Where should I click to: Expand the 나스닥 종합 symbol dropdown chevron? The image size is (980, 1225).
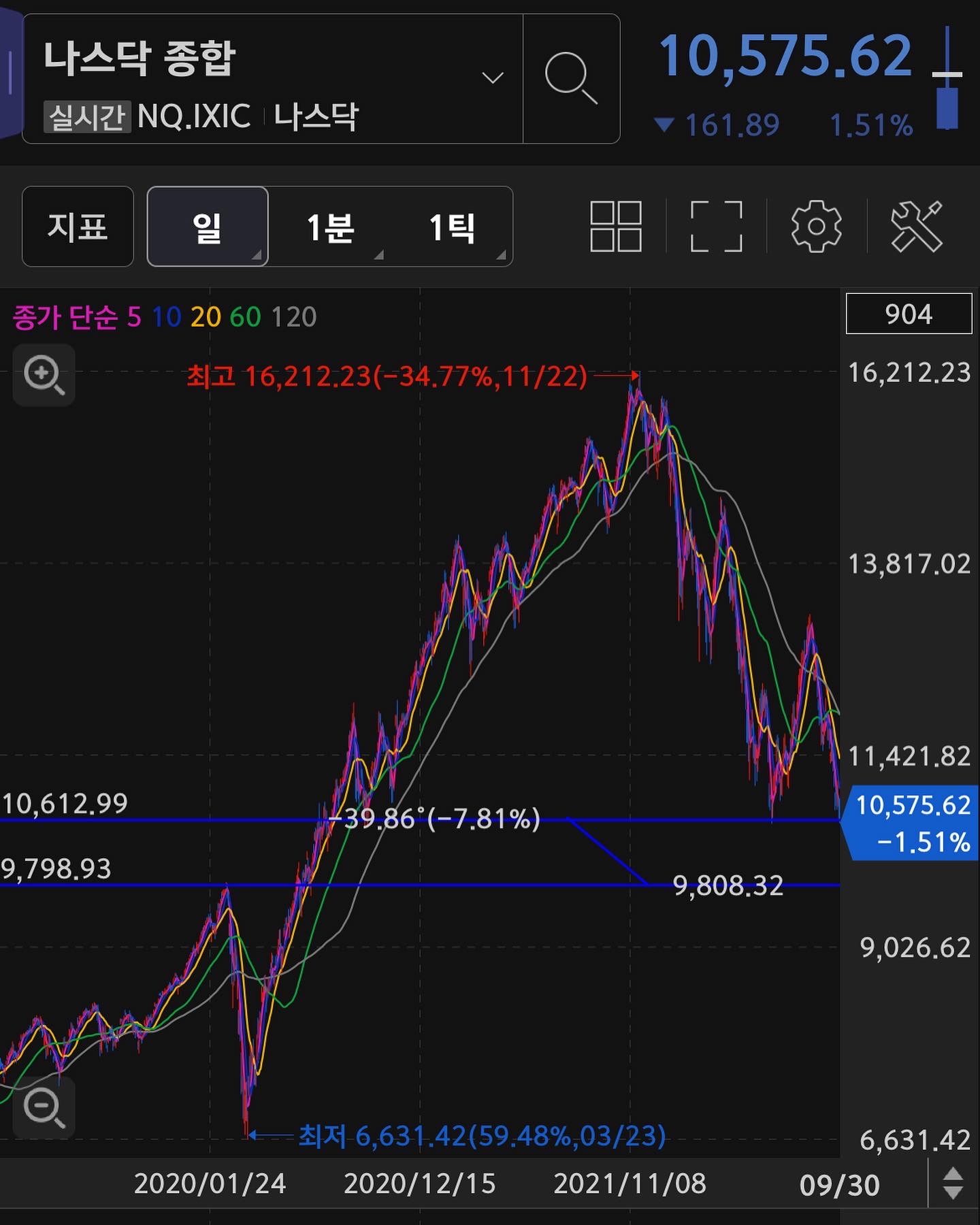[493, 78]
